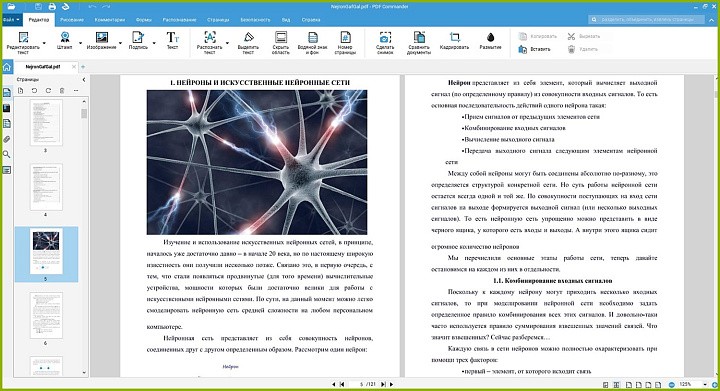Image resolution: width=720 pixels, height=391 pixels.
Task: Jump to the first page
Action: 342,384
